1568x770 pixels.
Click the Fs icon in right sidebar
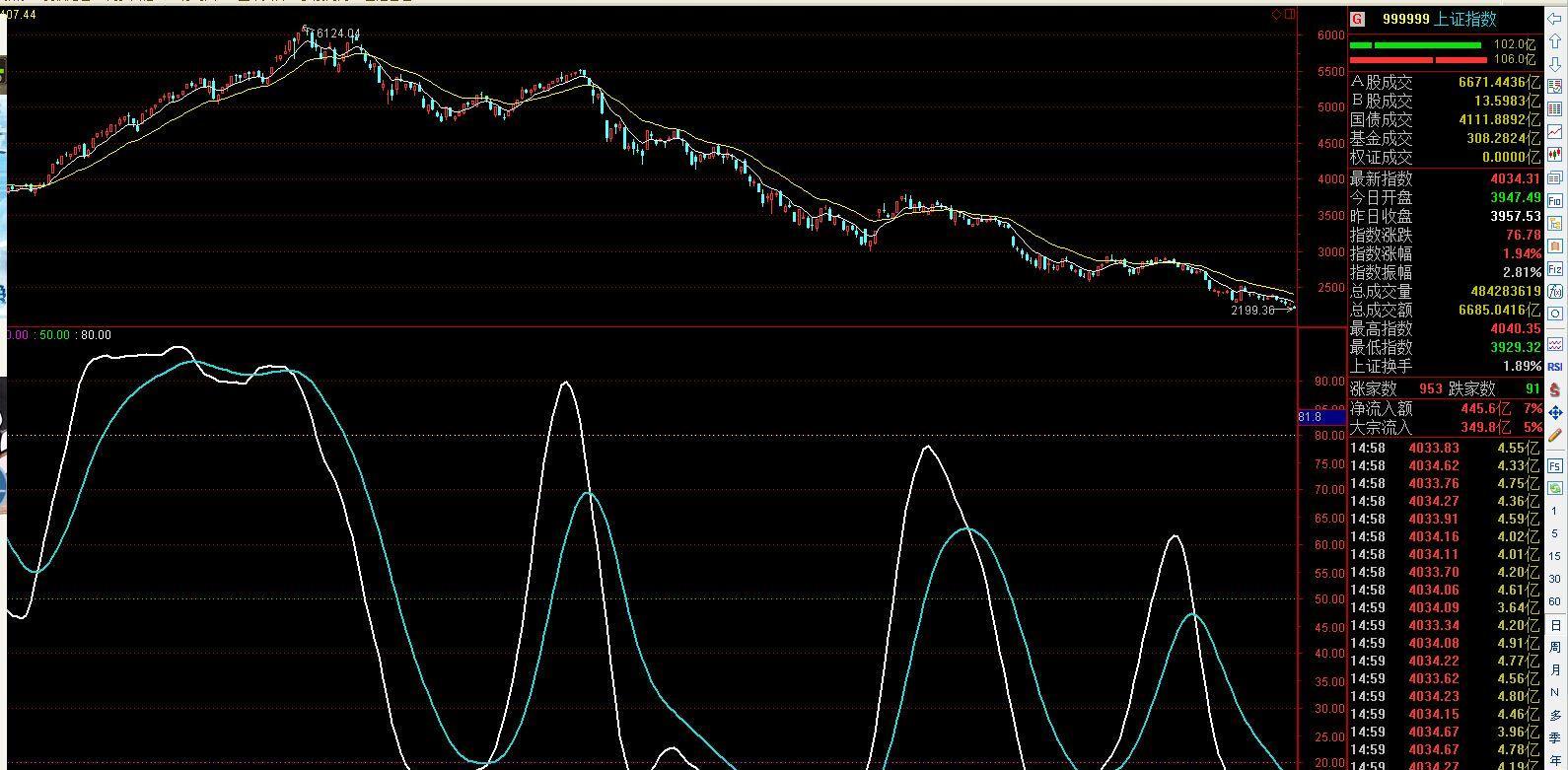1555,465
